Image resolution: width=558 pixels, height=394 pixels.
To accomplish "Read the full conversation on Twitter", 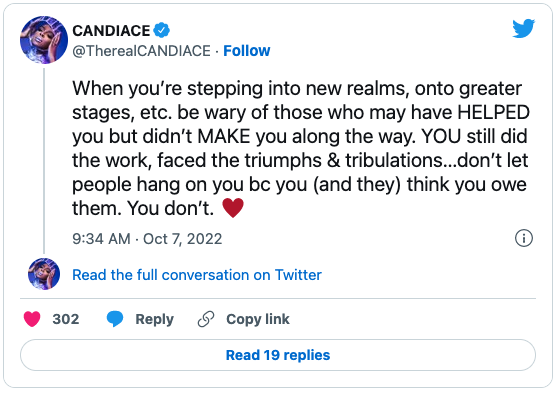I will (197, 275).
